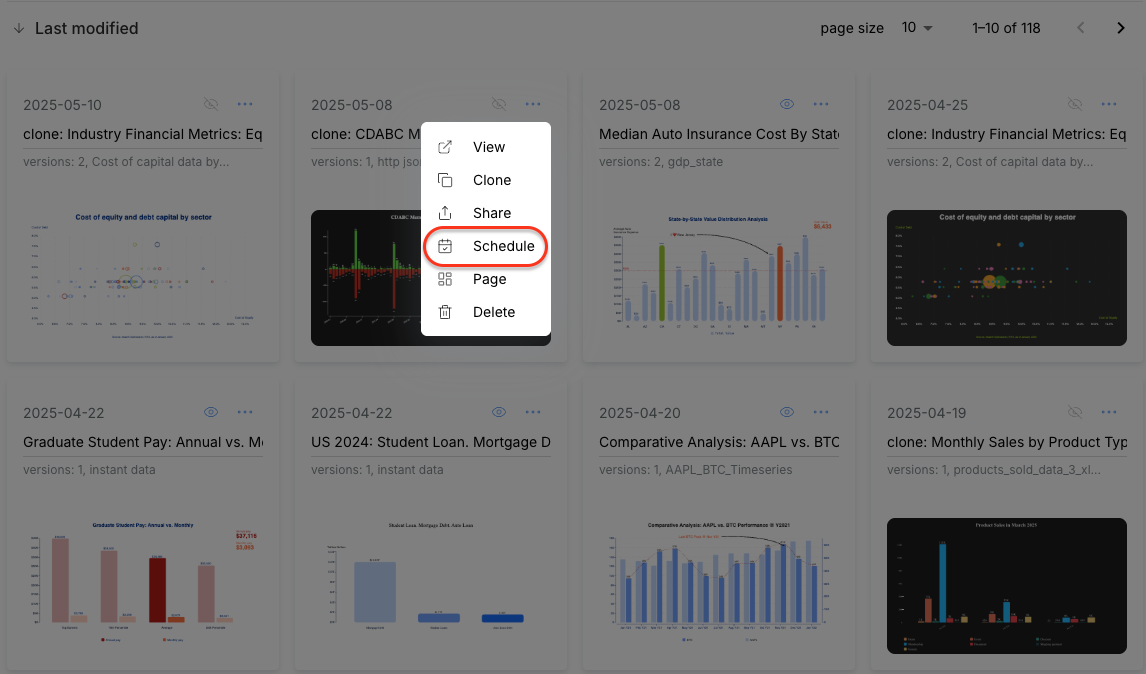
Task: Open Product Sales in March 2025 thumbnail
Action: coord(1007,586)
